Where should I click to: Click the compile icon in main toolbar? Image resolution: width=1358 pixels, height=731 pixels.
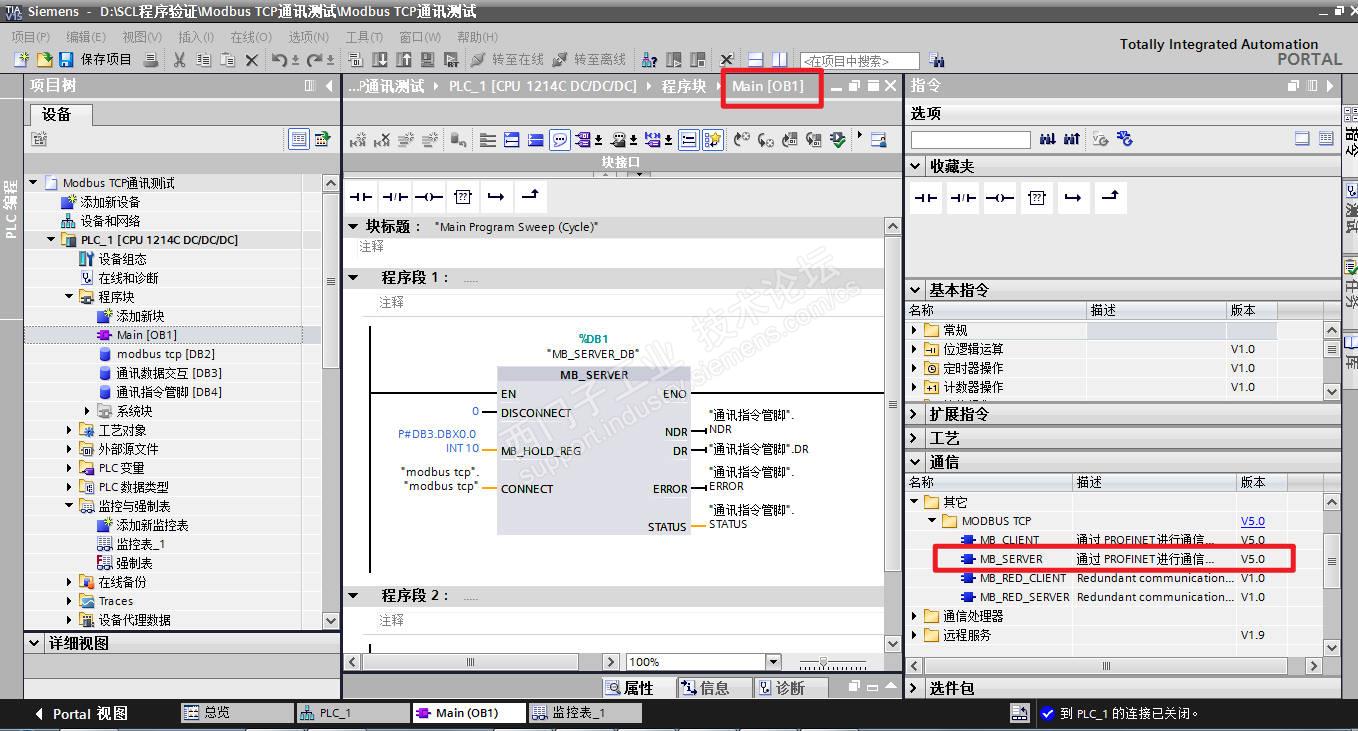click(x=356, y=60)
